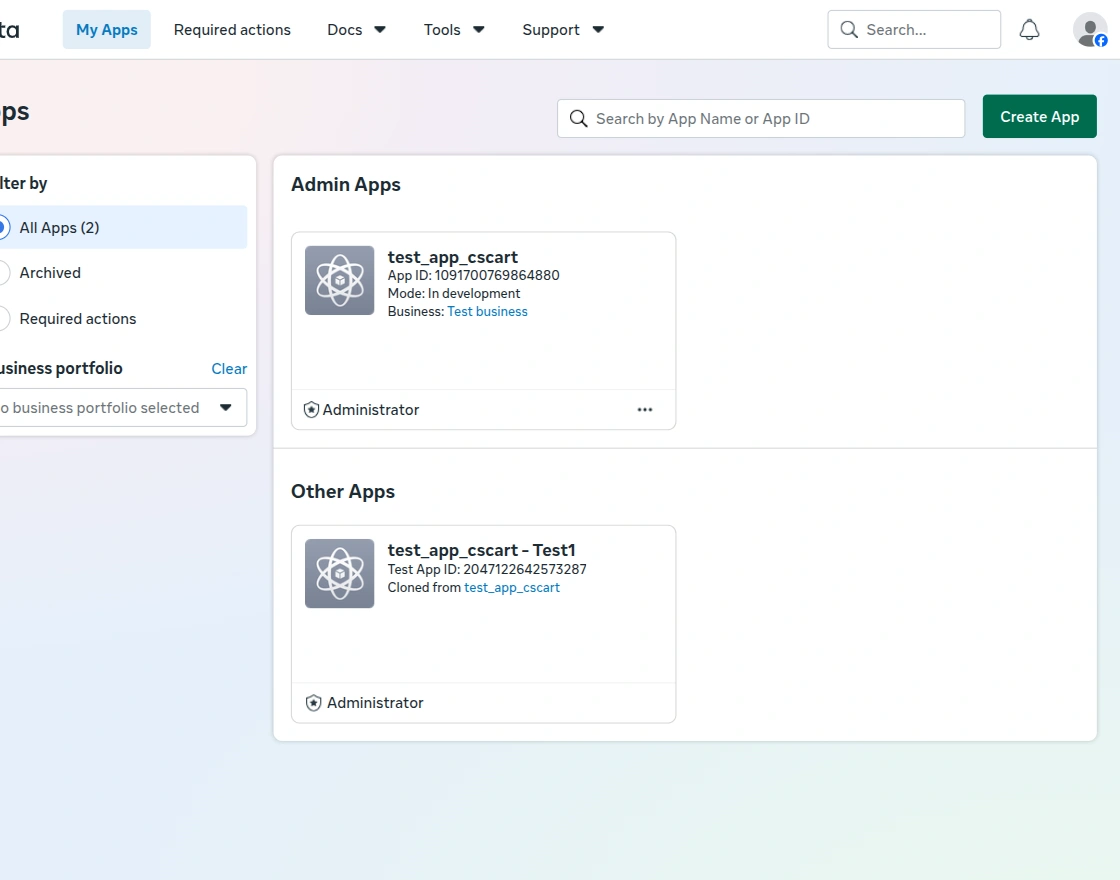Click the Admin Apps heading
This screenshot has width=1120, height=880.
coord(346,184)
